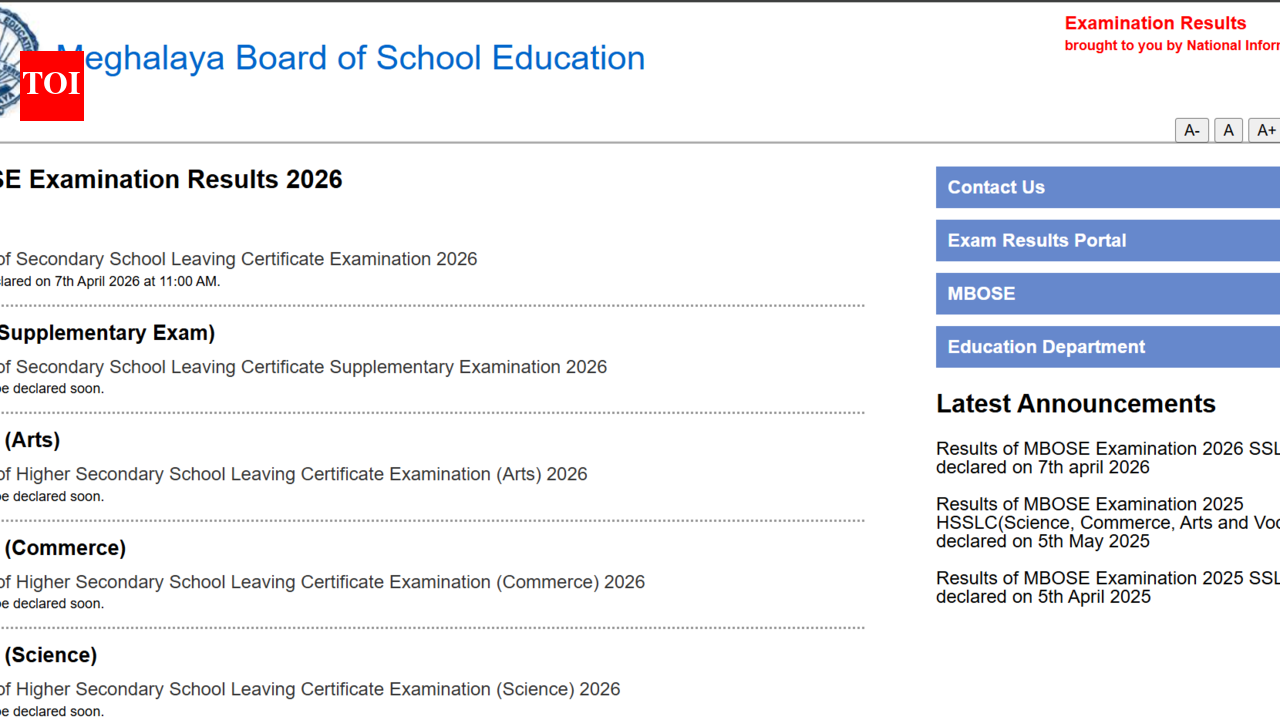This screenshot has height=720, width=1280.
Task: Select the A+ font size control
Action: 1265,130
